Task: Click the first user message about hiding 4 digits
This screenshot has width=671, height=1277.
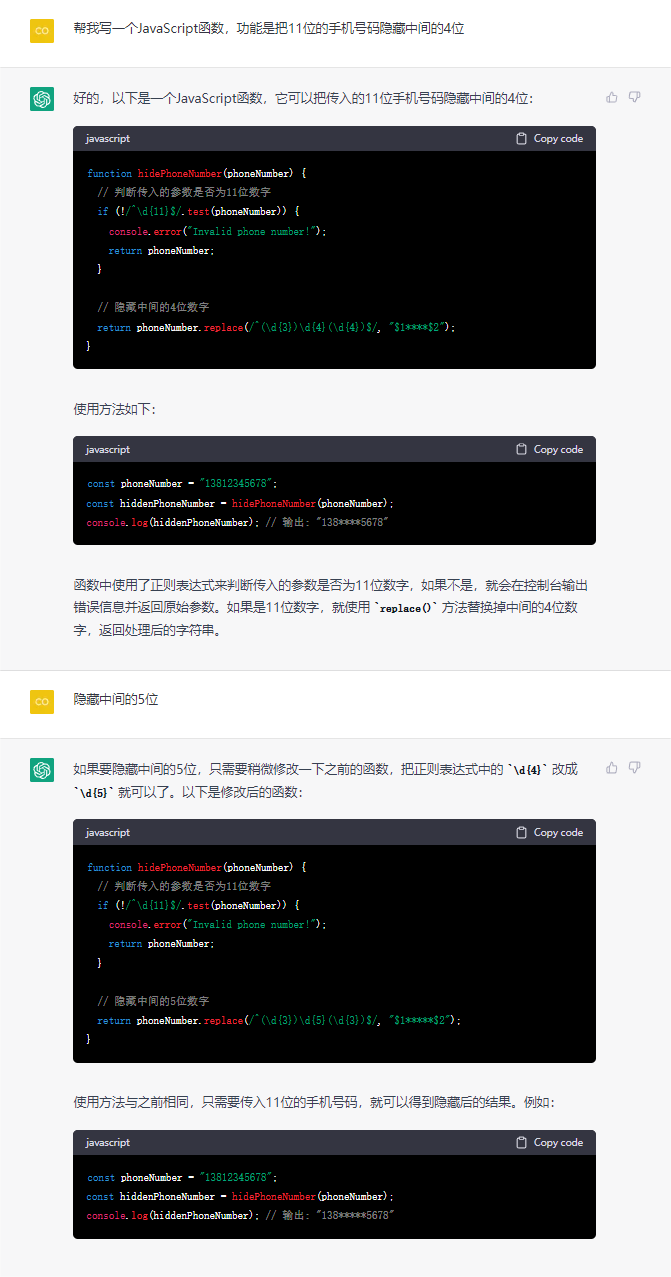Action: (269, 29)
